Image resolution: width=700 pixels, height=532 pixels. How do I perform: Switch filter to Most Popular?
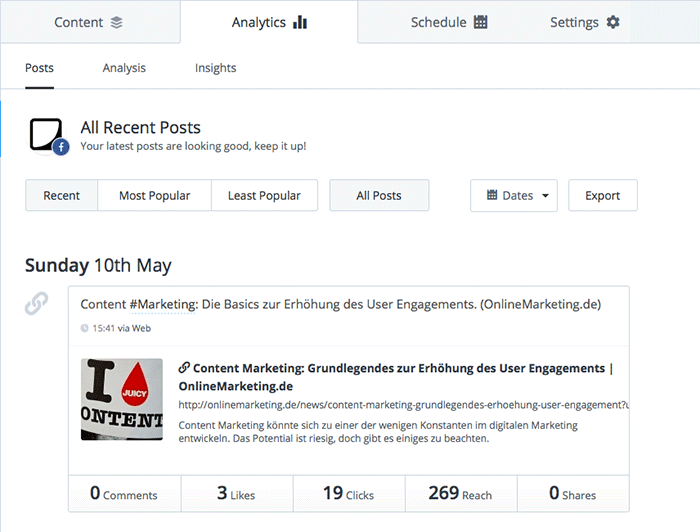154,195
